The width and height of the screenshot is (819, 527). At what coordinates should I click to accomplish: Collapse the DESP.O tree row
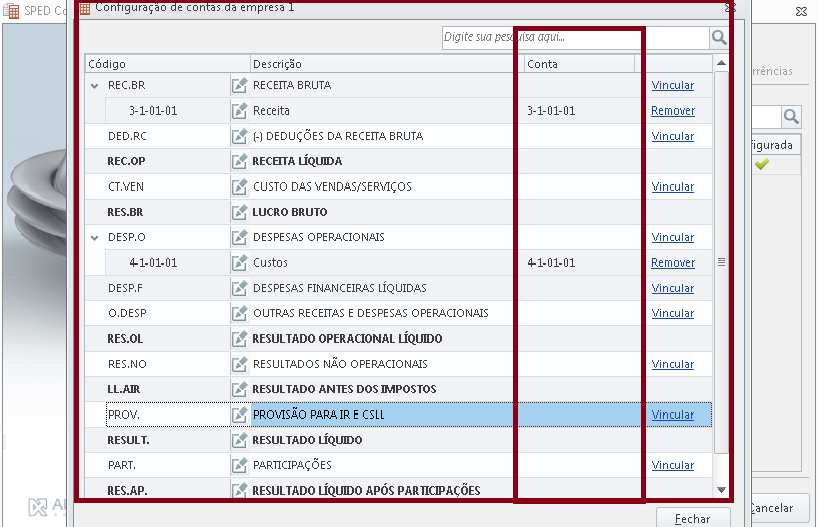coord(95,238)
